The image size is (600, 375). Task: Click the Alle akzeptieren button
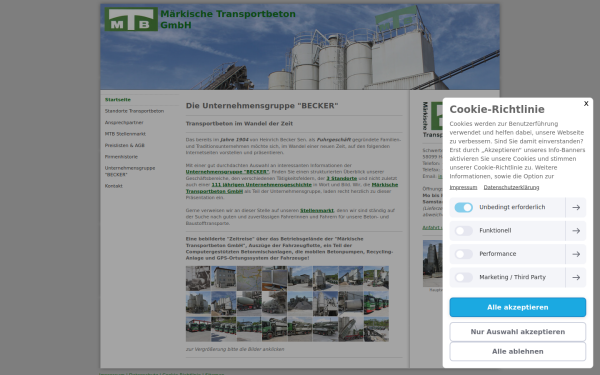[x=517, y=307]
